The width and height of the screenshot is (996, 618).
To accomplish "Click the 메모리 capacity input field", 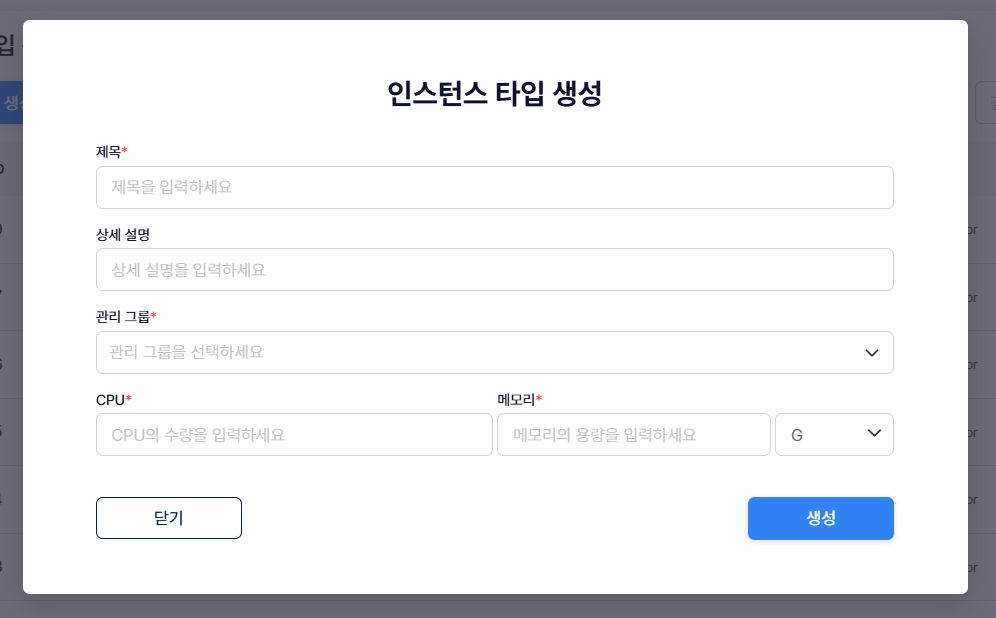I will 633,435.
